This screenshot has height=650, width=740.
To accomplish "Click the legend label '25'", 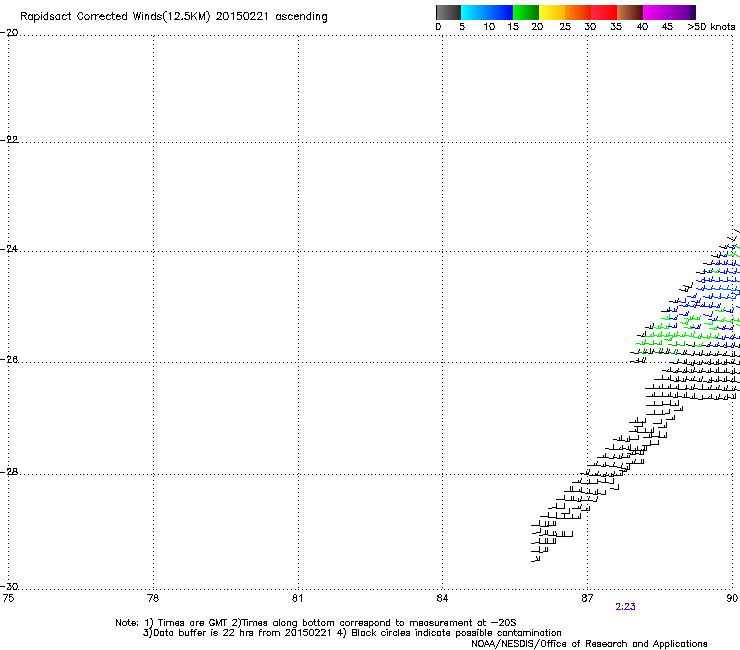I will [x=565, y=27].
